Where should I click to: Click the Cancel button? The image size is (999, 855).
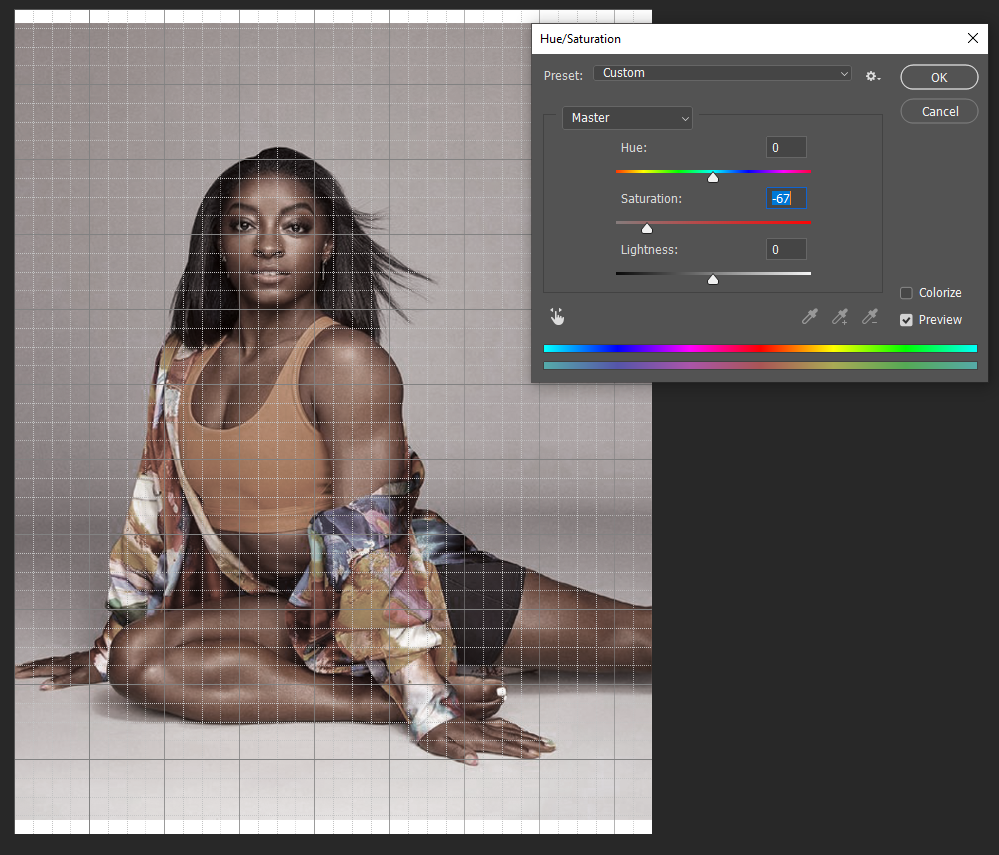[939, 111]
